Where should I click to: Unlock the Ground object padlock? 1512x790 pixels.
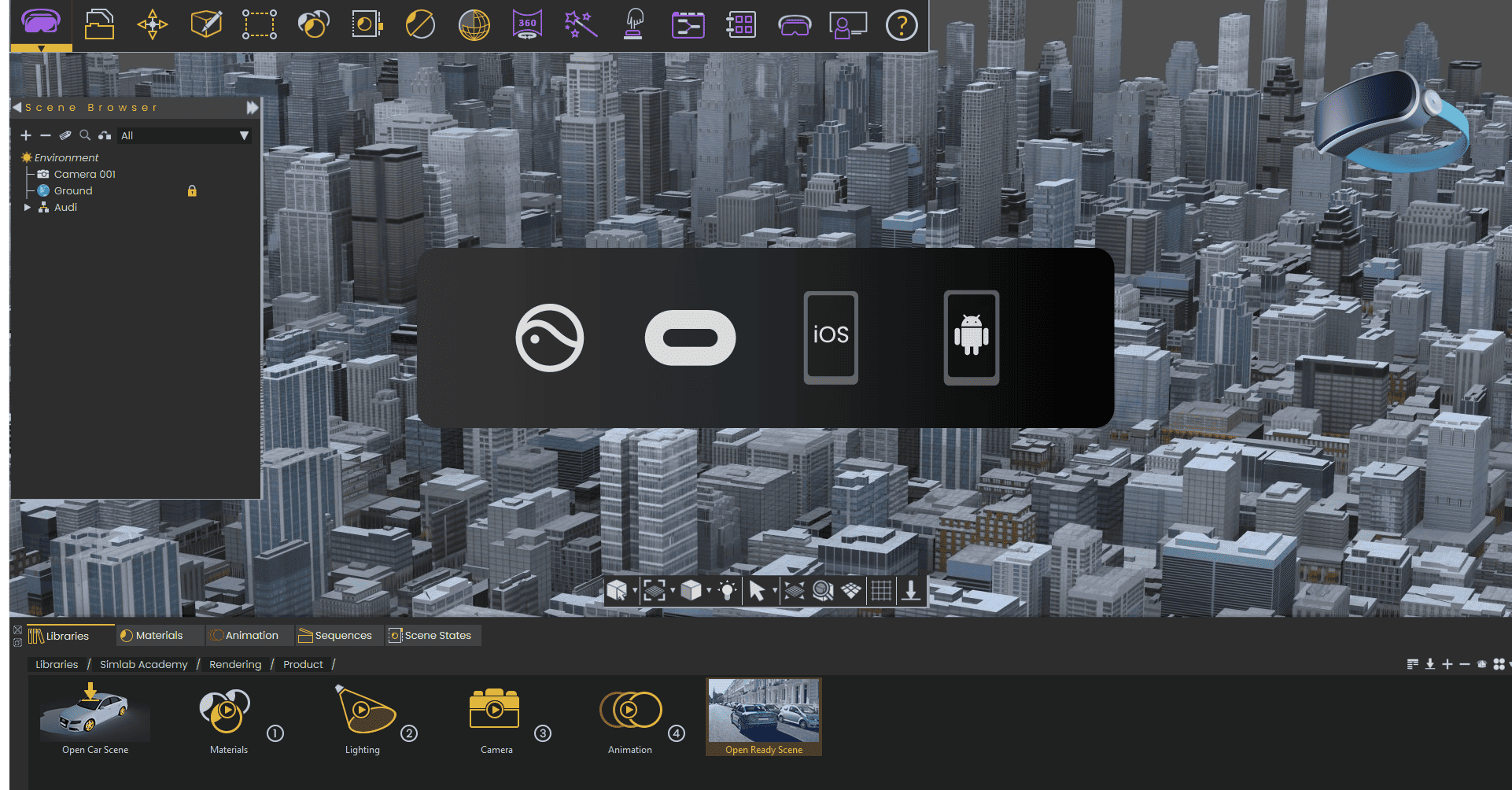tap(192, 190)
